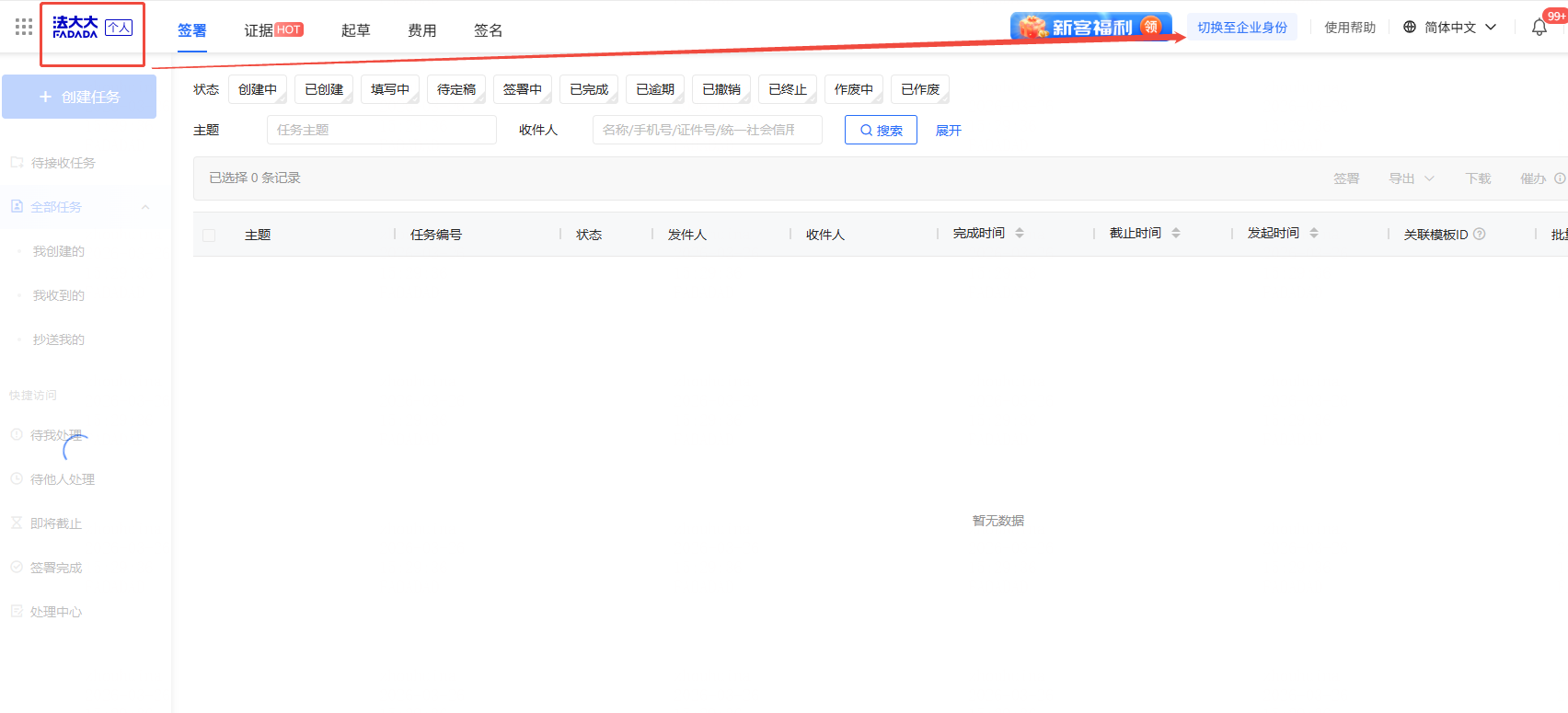
Task: Click the globe language icon
Action: pyautogui.click(x=1409, y=28)
